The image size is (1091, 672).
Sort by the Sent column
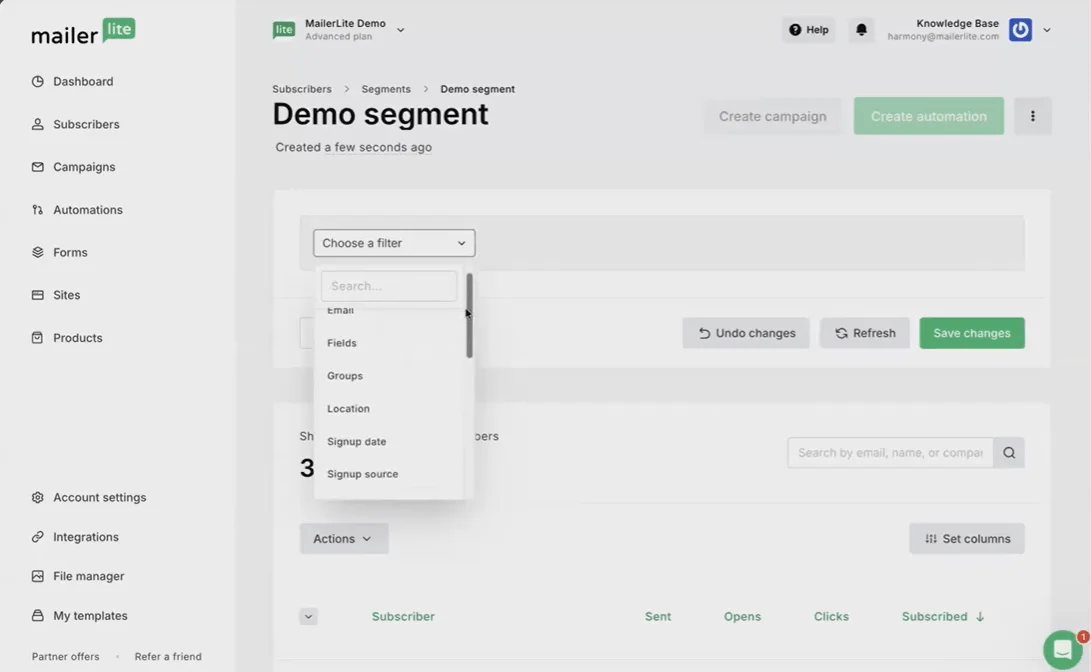pyautogui.click(x=658, y=616)
